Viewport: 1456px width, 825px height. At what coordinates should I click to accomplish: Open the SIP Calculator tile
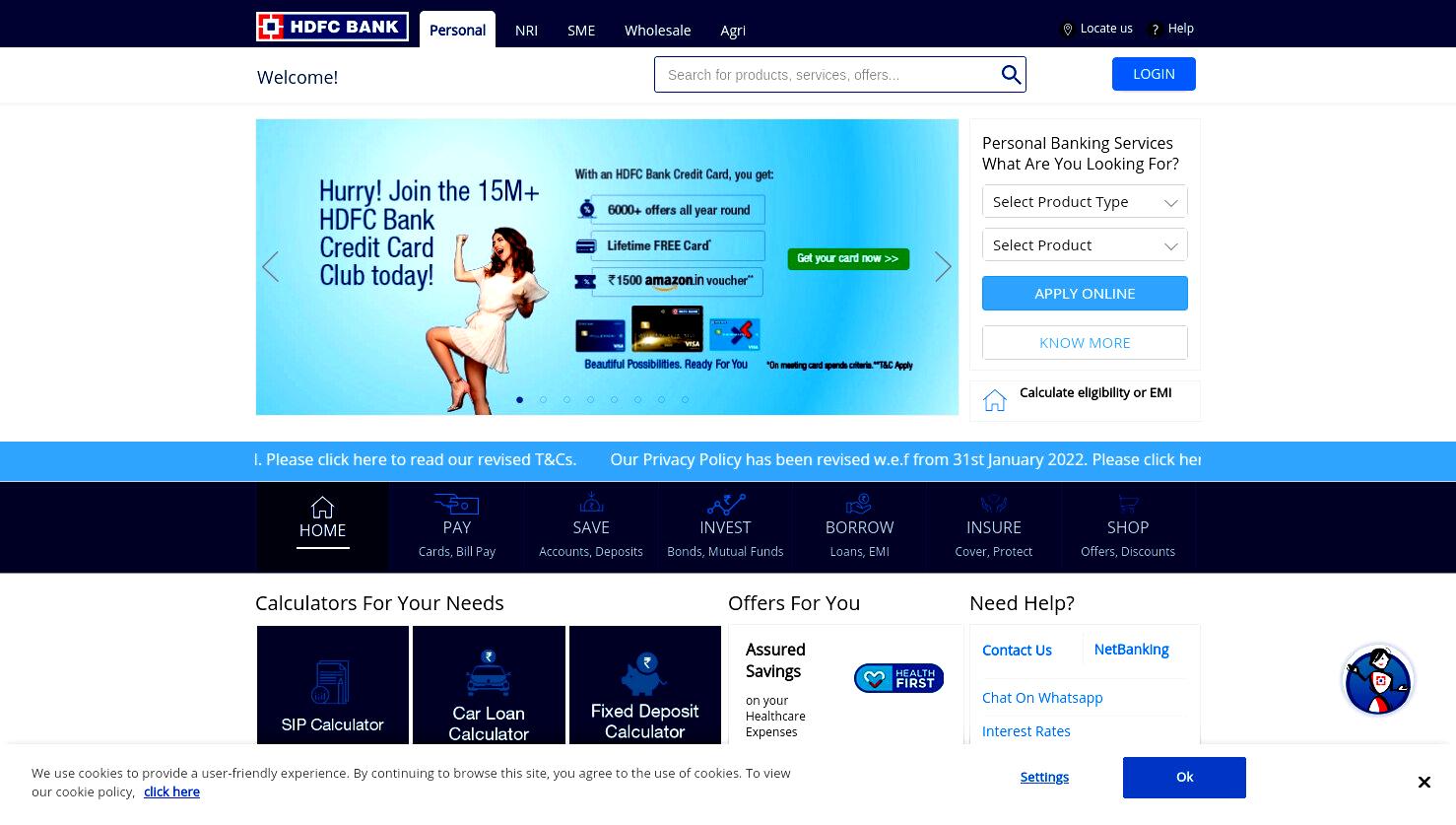tap(333, 685)
